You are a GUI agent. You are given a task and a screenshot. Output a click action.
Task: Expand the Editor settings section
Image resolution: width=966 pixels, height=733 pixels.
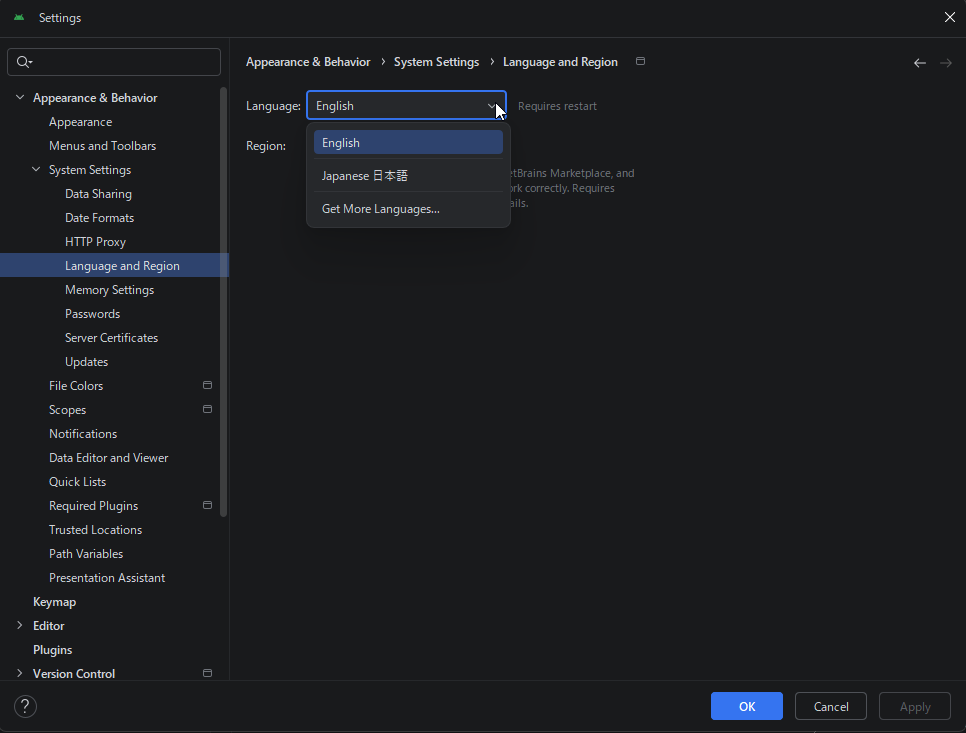point(20,626)
